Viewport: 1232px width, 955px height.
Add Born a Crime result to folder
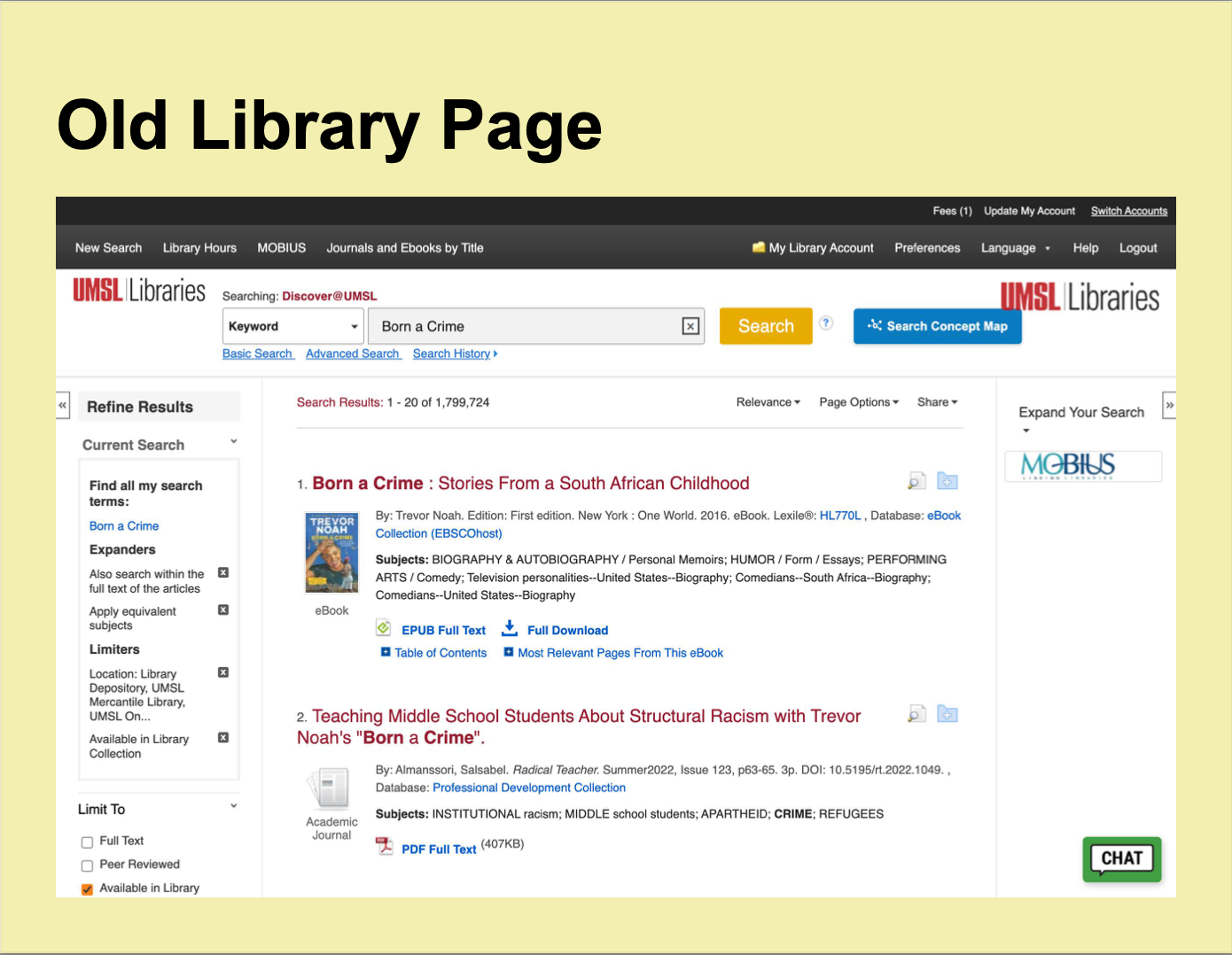pos(947,481)
